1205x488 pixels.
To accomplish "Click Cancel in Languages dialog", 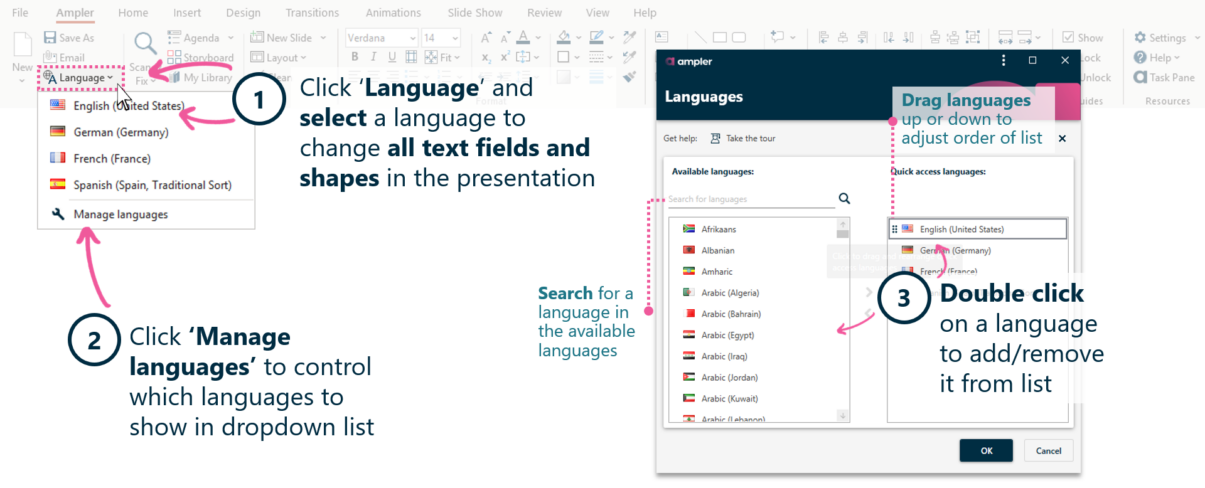I will (x=1048, y=450).
